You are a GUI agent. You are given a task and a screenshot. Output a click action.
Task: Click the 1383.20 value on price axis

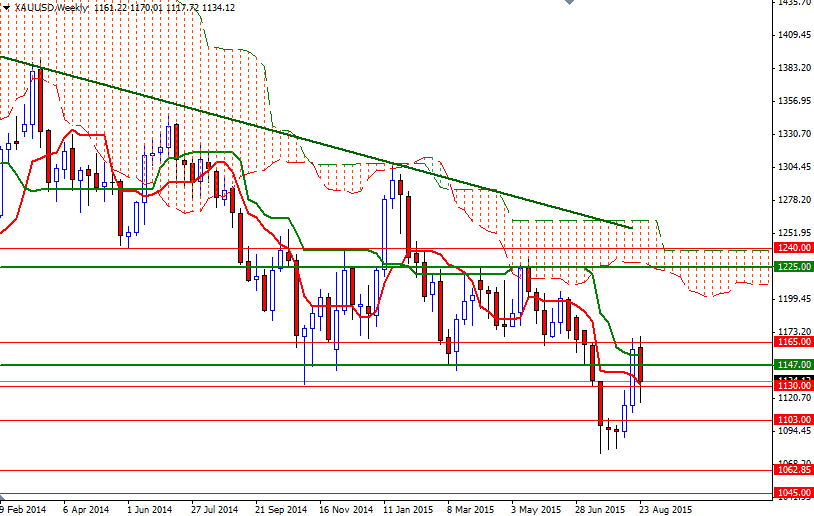793,67
